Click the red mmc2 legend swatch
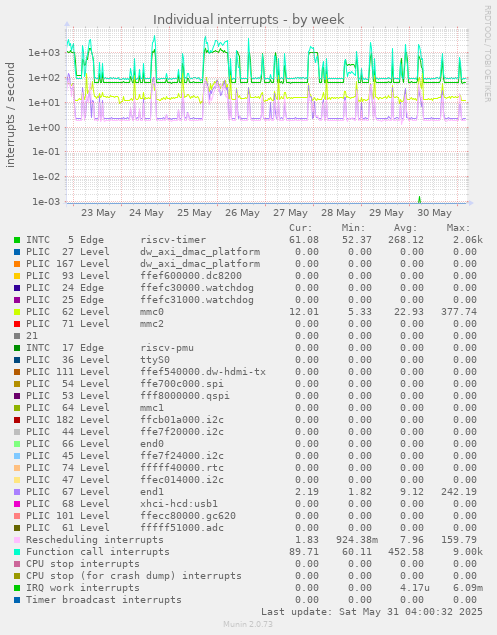 pyautogui.click(x=17, y=324)
